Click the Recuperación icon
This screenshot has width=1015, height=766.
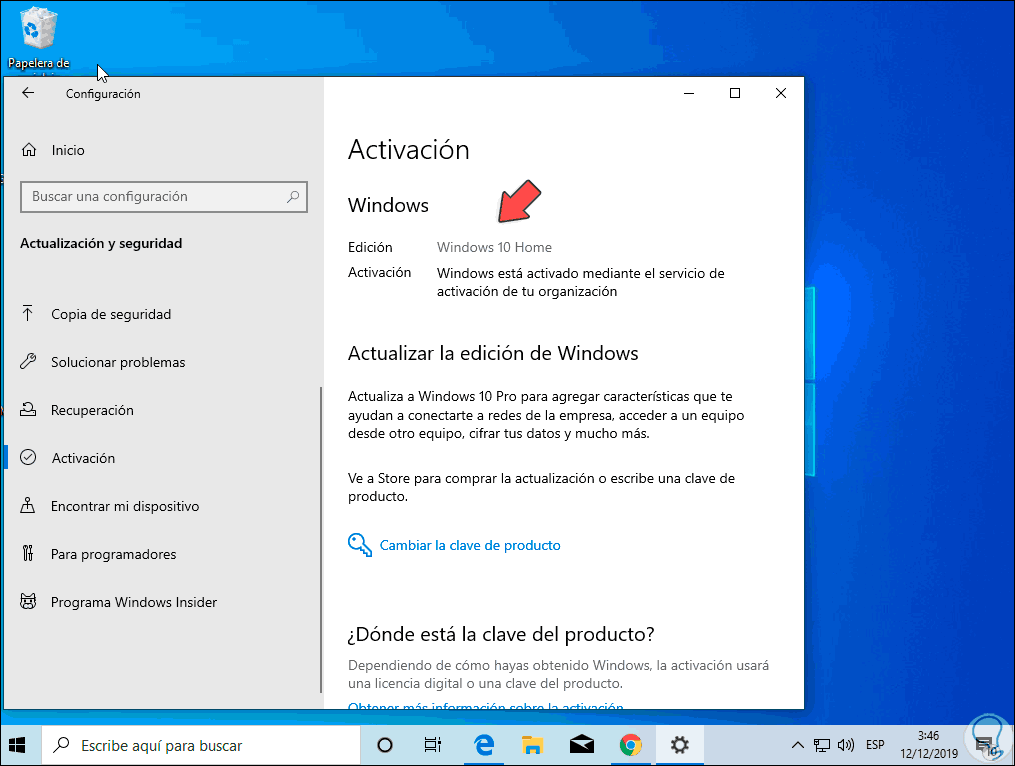[28, 410]
